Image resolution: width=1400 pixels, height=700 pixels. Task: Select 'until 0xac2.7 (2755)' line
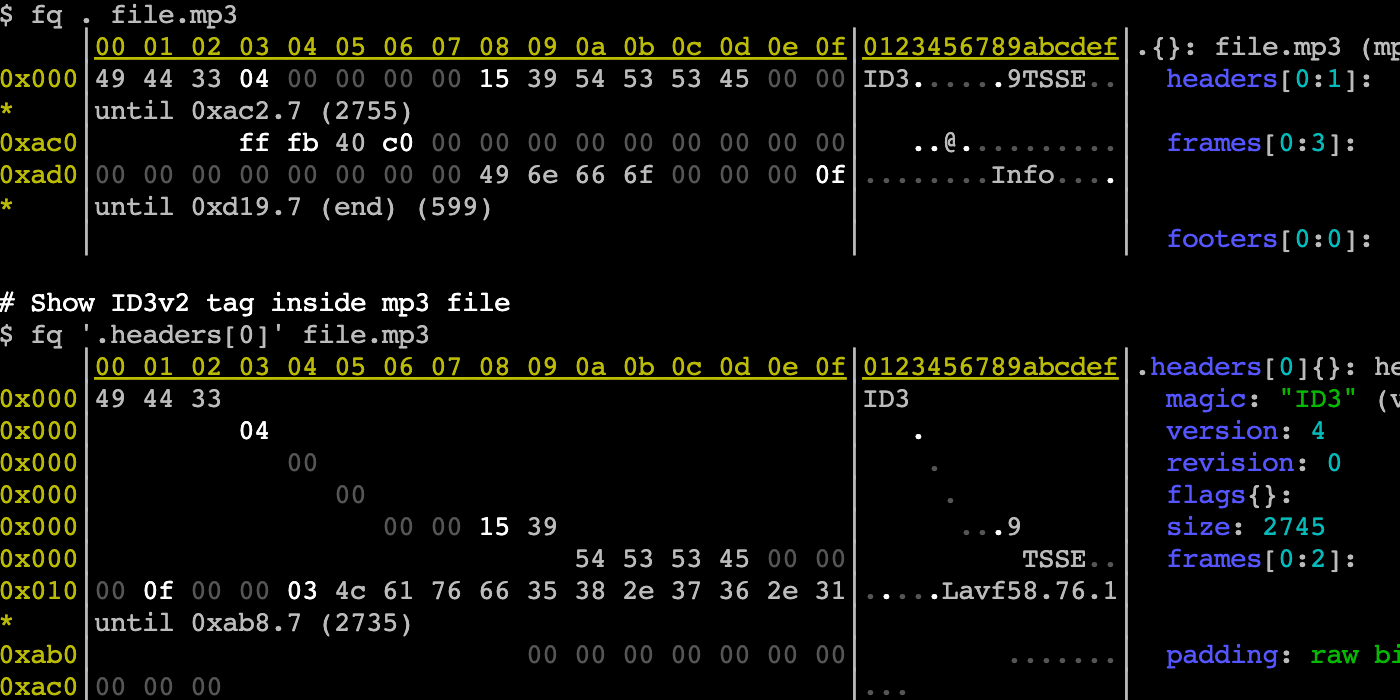[x=253, y=111]
